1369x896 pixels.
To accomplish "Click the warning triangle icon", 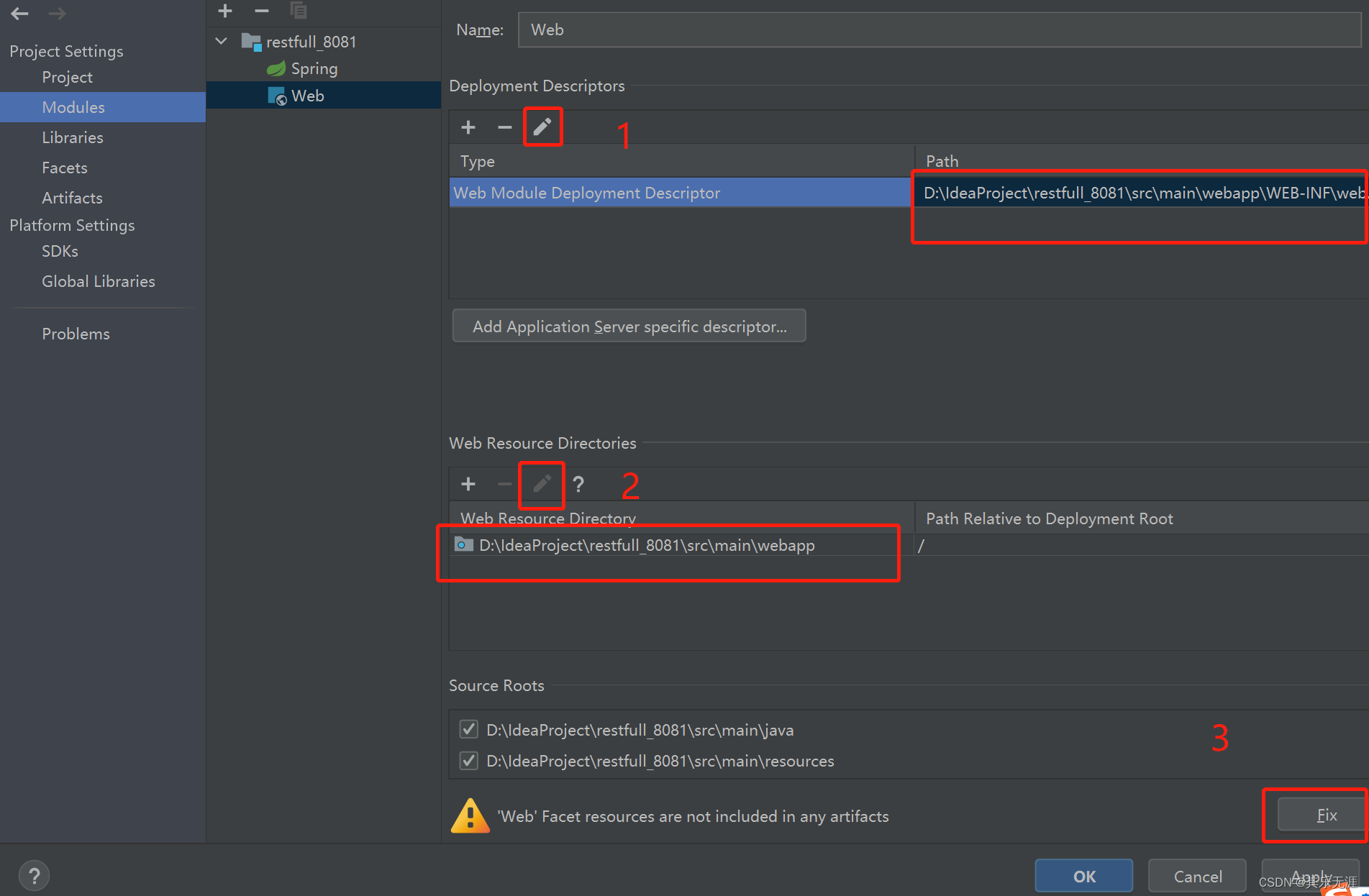I will coord(470,816).
